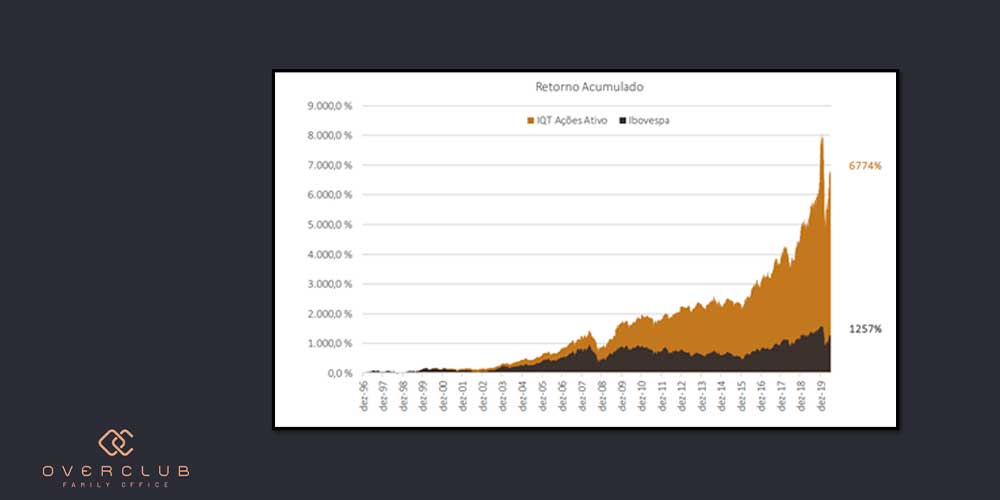Click the 1257% Ibovespa return label
The width and height of the screenshot is (1000, 500).
pyautogui.click(x=865, y=329)
